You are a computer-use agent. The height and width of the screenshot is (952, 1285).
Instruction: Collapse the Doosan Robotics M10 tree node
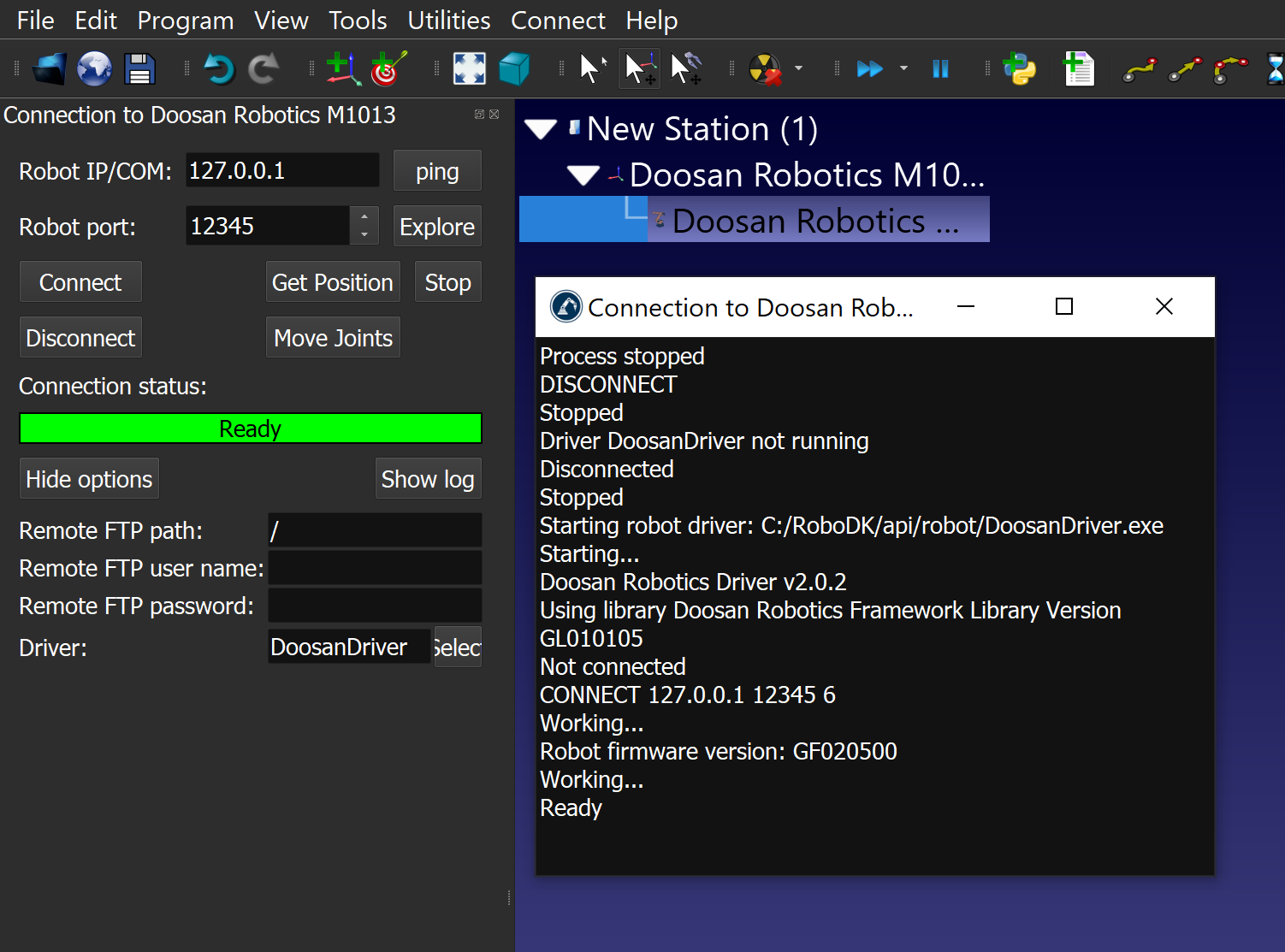pos(583,175)
